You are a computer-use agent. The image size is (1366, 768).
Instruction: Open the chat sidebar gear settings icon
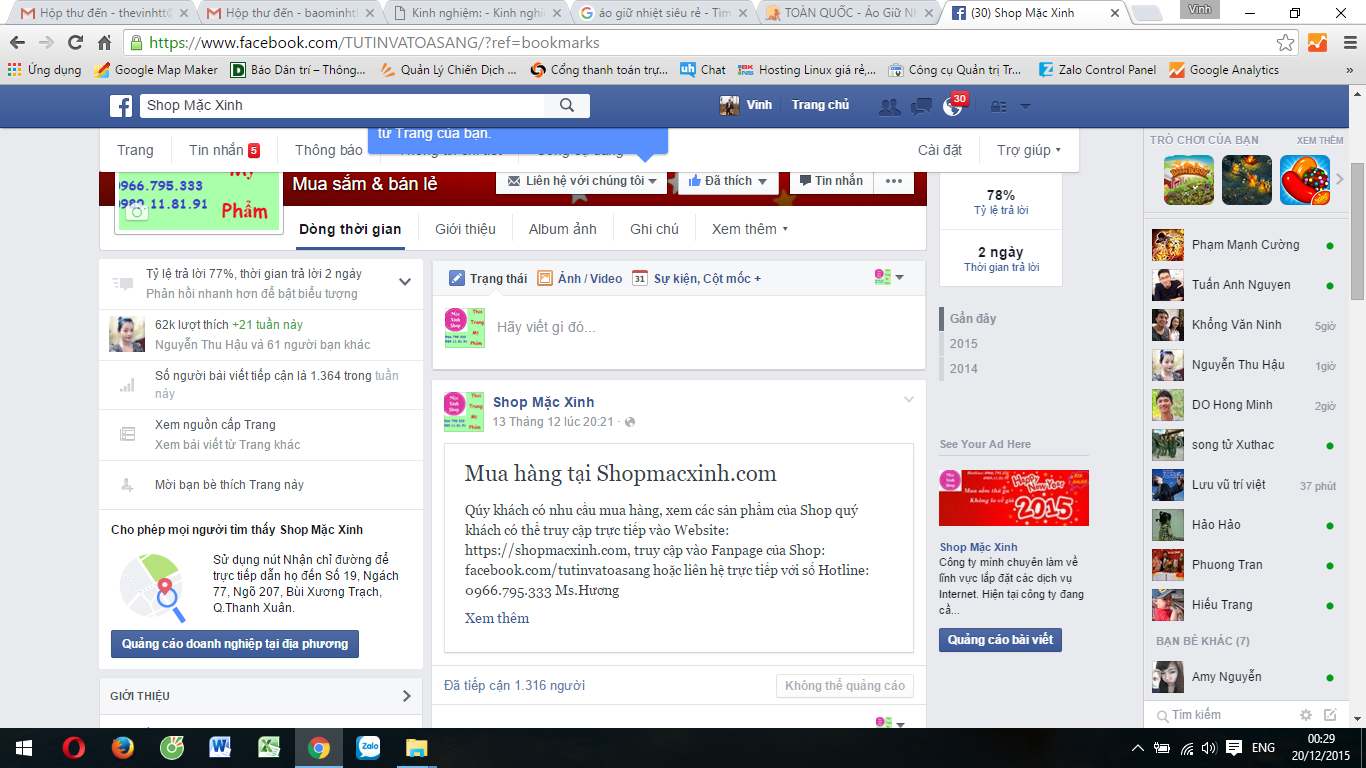(x=1306, y=715)
